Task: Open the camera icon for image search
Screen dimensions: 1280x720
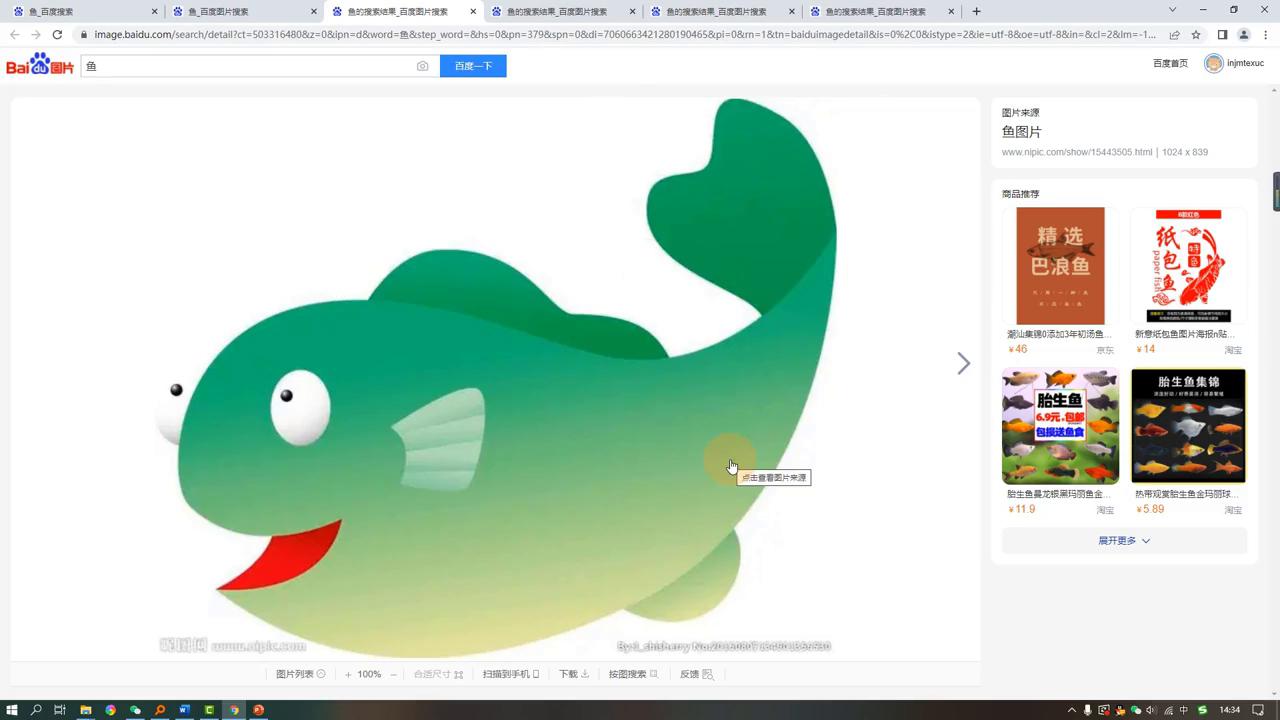Action: tap(422, 66)
